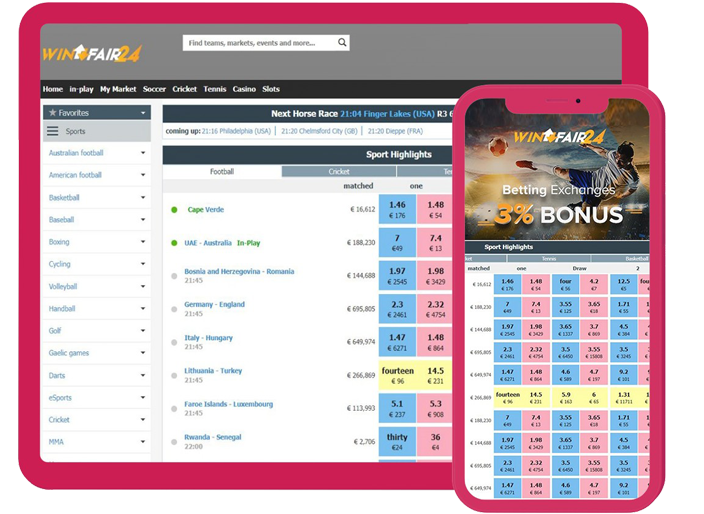Click yellow 5.9 draw odds on phone
Image resolution: width=704 pixels, height=514 pixels.
click(x=566, y=398)
